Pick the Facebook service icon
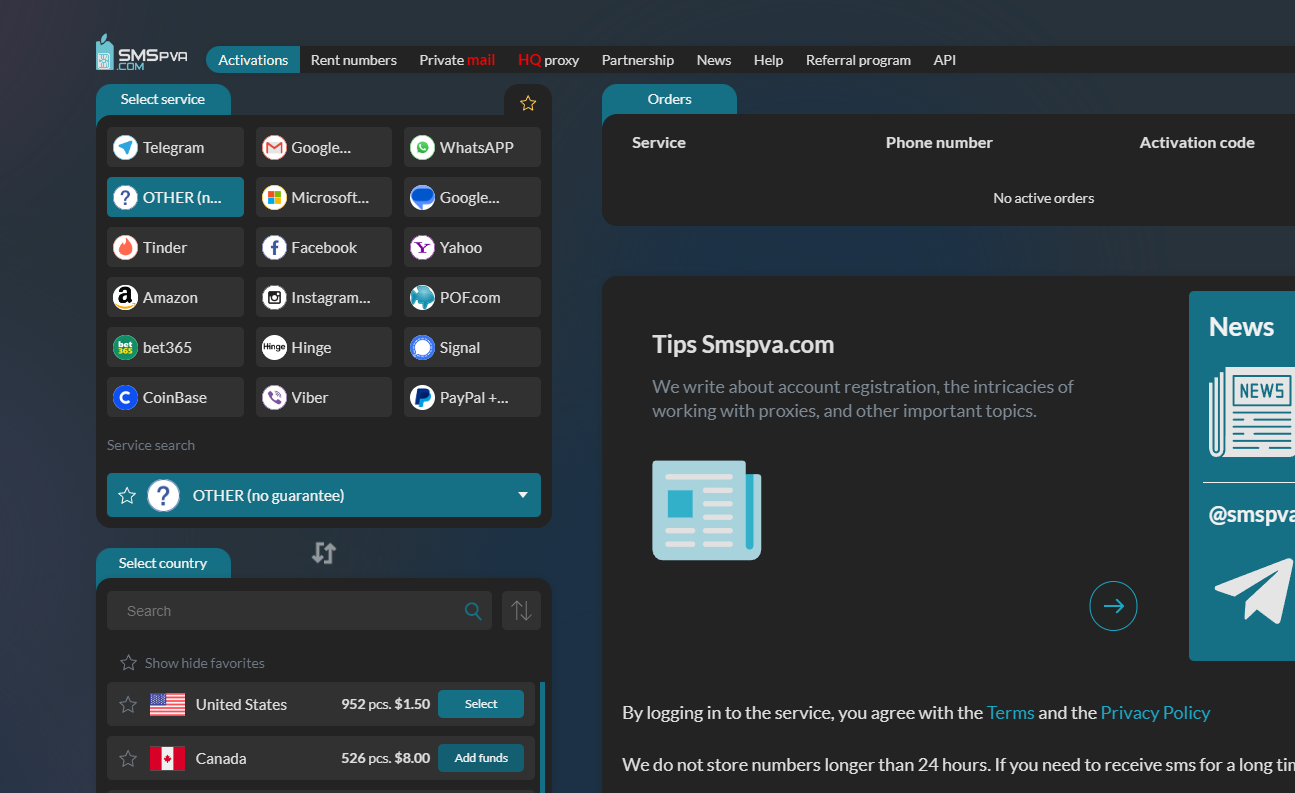Viewport: 1295px width, 793px height. pos(274,247)
